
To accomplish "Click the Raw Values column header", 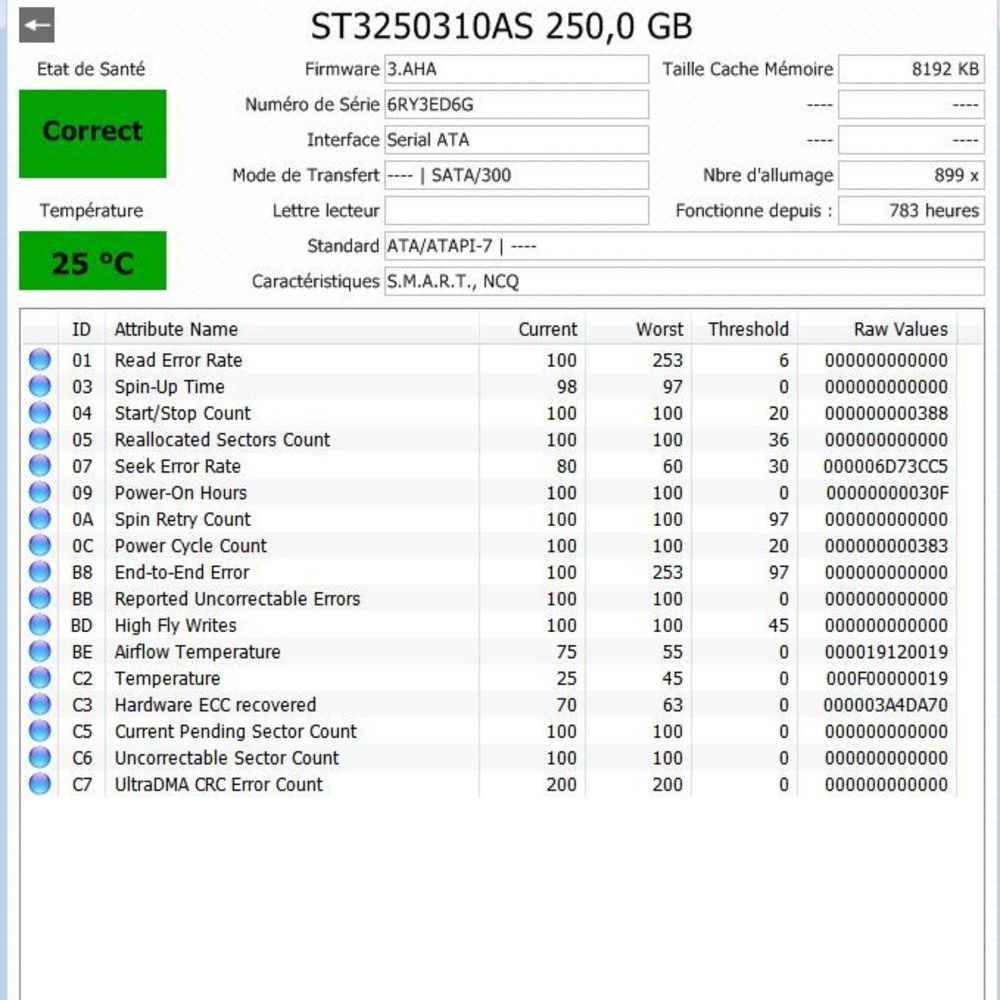I will pyautogui.click(x=900, y=329).
